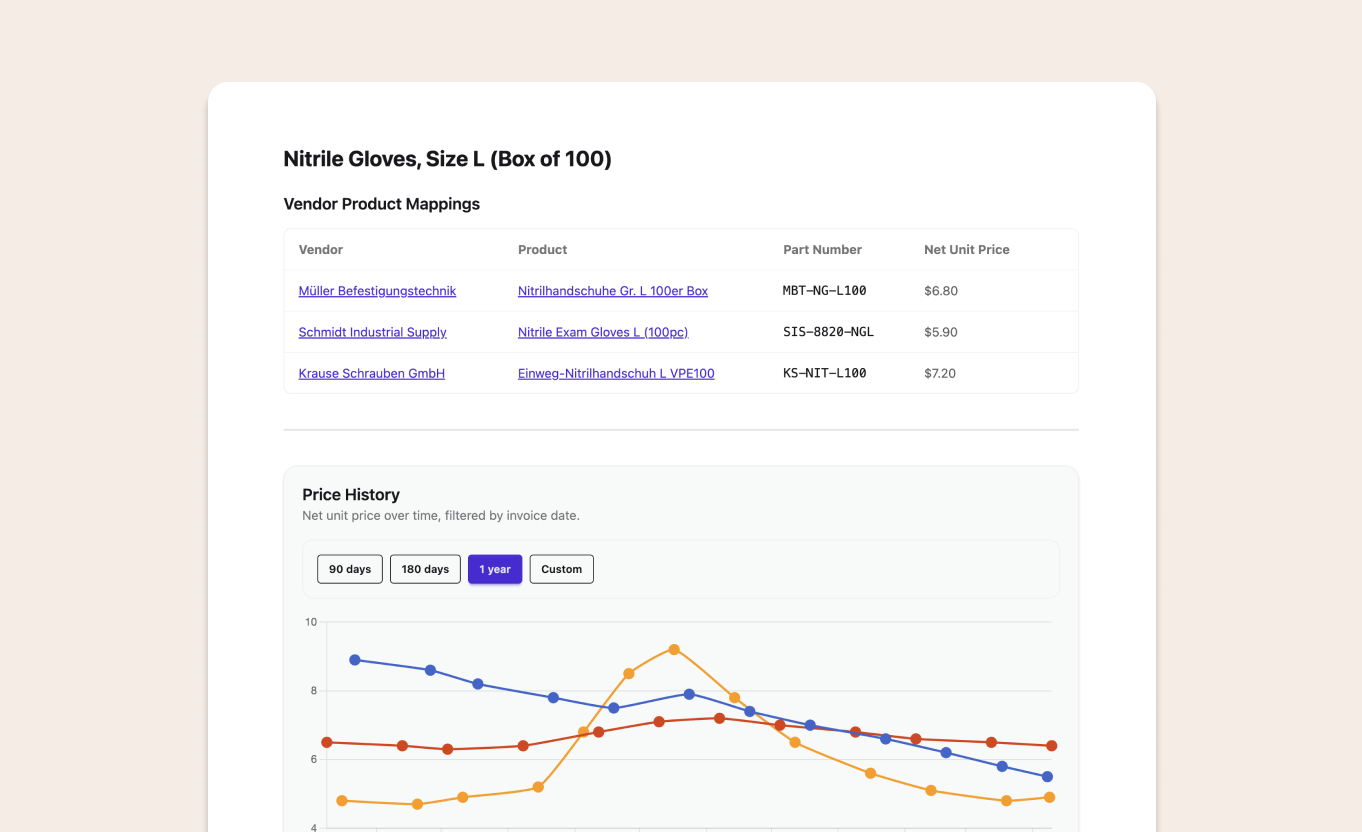Click the Product column header

[542, 249]
